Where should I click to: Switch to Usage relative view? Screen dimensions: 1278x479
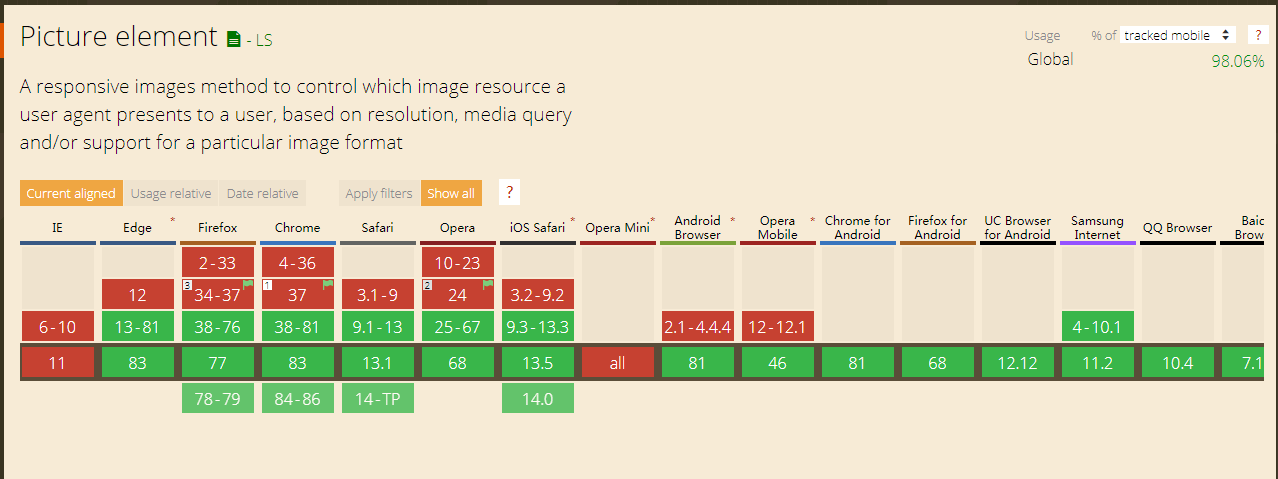coord(171,193)
